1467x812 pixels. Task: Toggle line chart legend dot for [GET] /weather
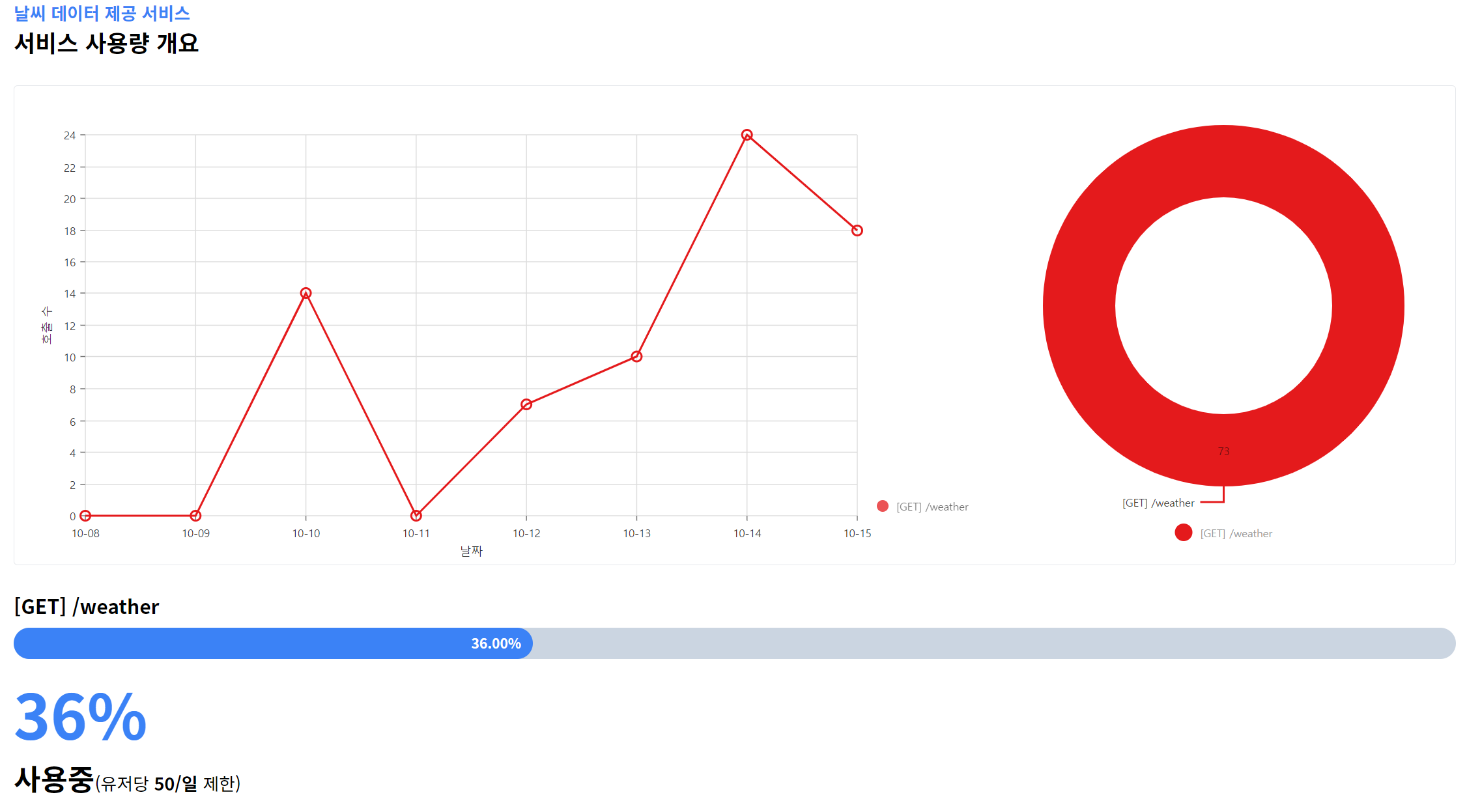pos(883,506)
